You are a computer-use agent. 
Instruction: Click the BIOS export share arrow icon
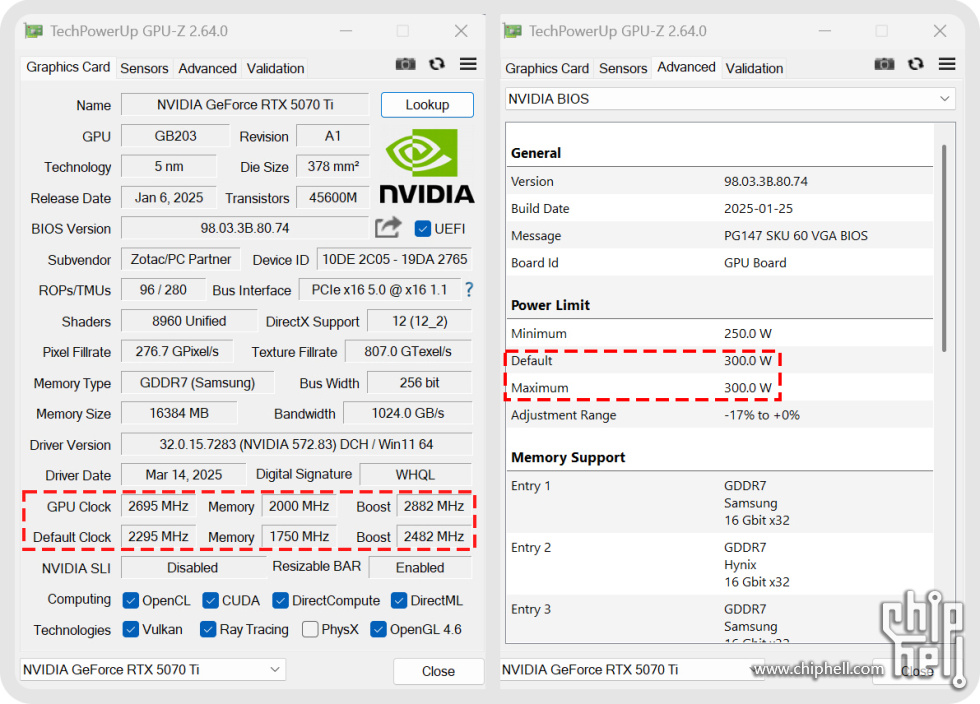coord(388,227)
